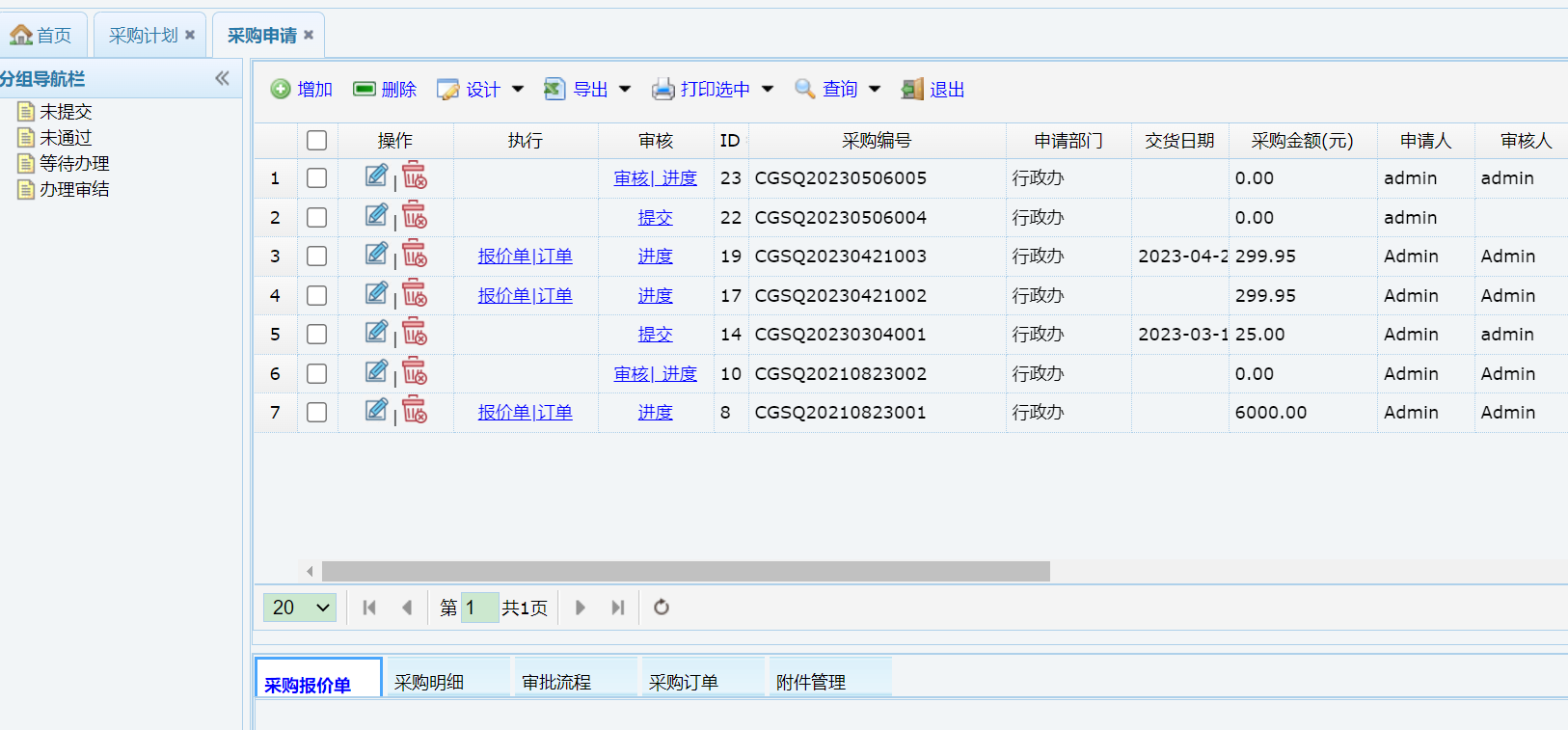Collapse the 分组导航栏 sidebar panel

[x=222, y=78]
